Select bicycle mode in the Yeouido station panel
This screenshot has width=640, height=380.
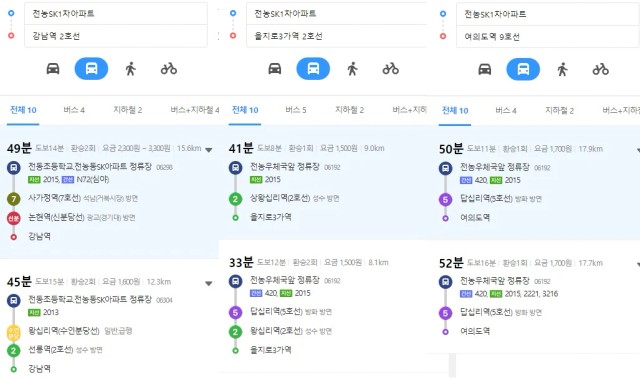(600, 69)
